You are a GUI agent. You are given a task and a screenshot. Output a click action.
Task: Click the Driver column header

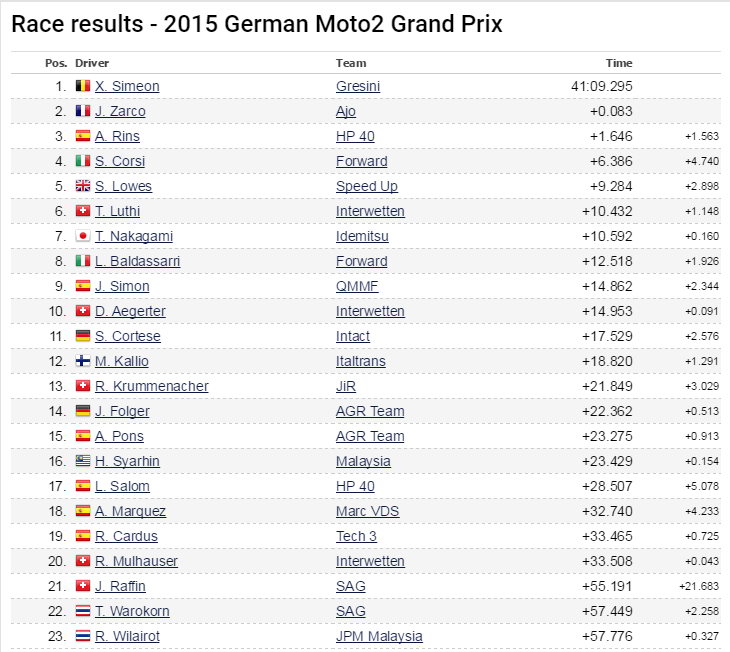click(92, 63)
